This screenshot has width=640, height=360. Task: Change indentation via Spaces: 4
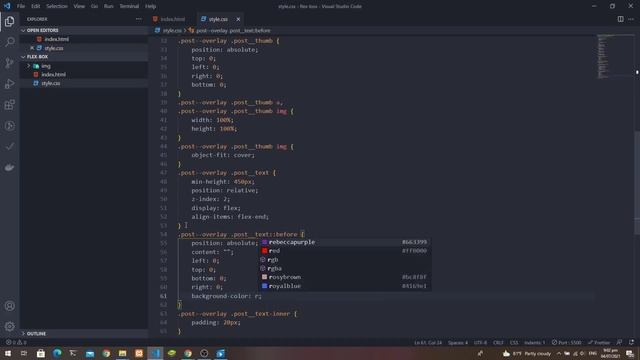[x=458, y=342]
